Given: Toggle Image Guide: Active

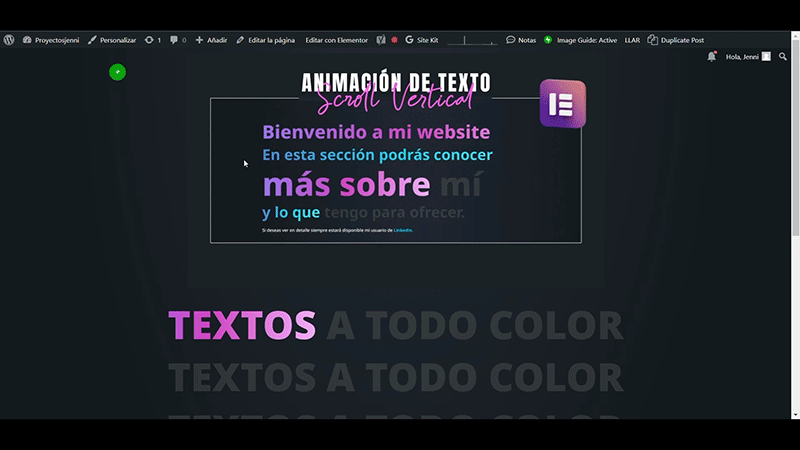Looking at the screenshot, I should 581,40.
